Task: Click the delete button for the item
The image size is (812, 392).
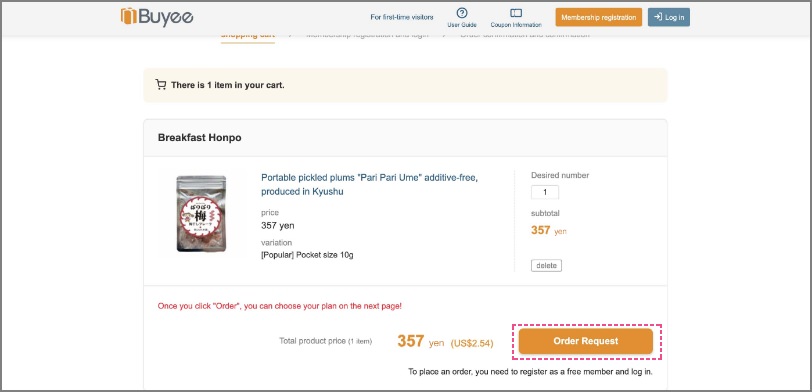Action: [x=546, y=266]
